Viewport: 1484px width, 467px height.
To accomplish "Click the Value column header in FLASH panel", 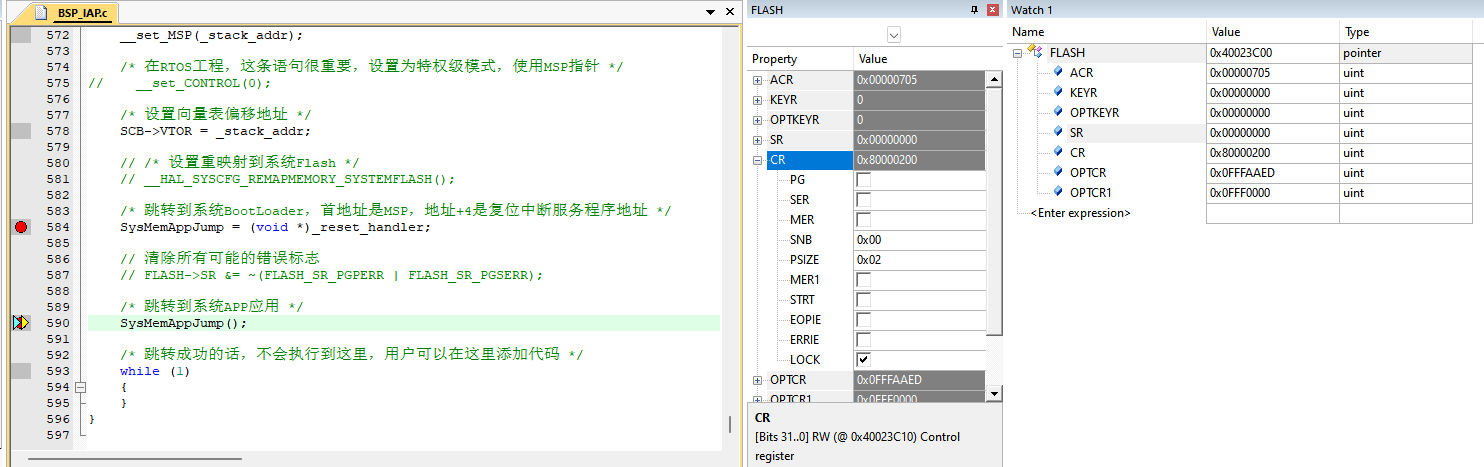I will click(x=928, y=59).
